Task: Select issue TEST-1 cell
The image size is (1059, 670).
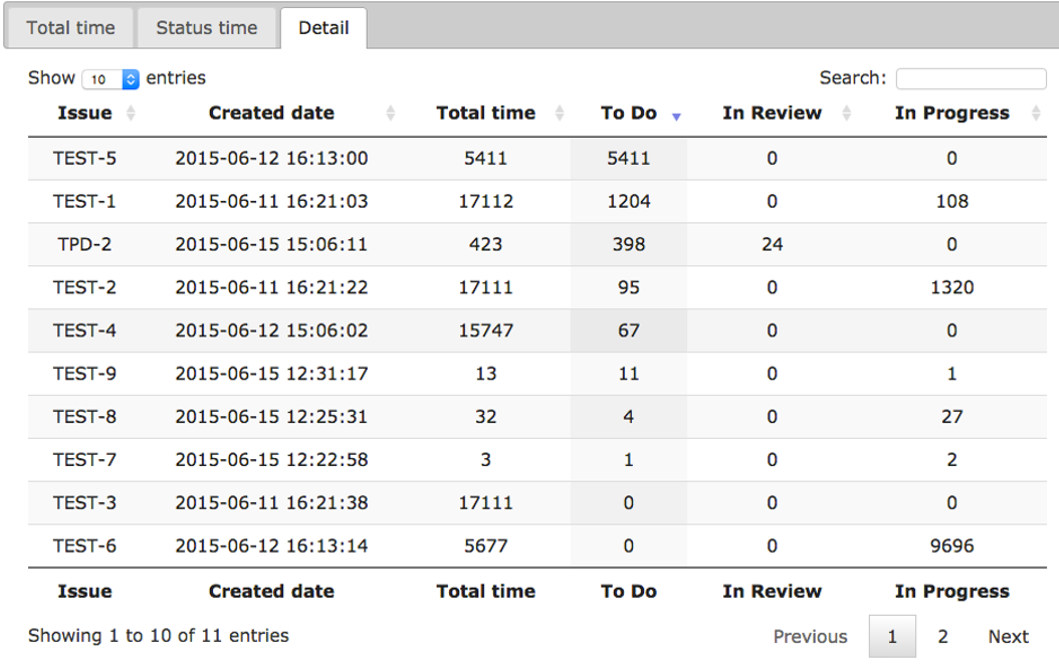Action: (85, 201)
